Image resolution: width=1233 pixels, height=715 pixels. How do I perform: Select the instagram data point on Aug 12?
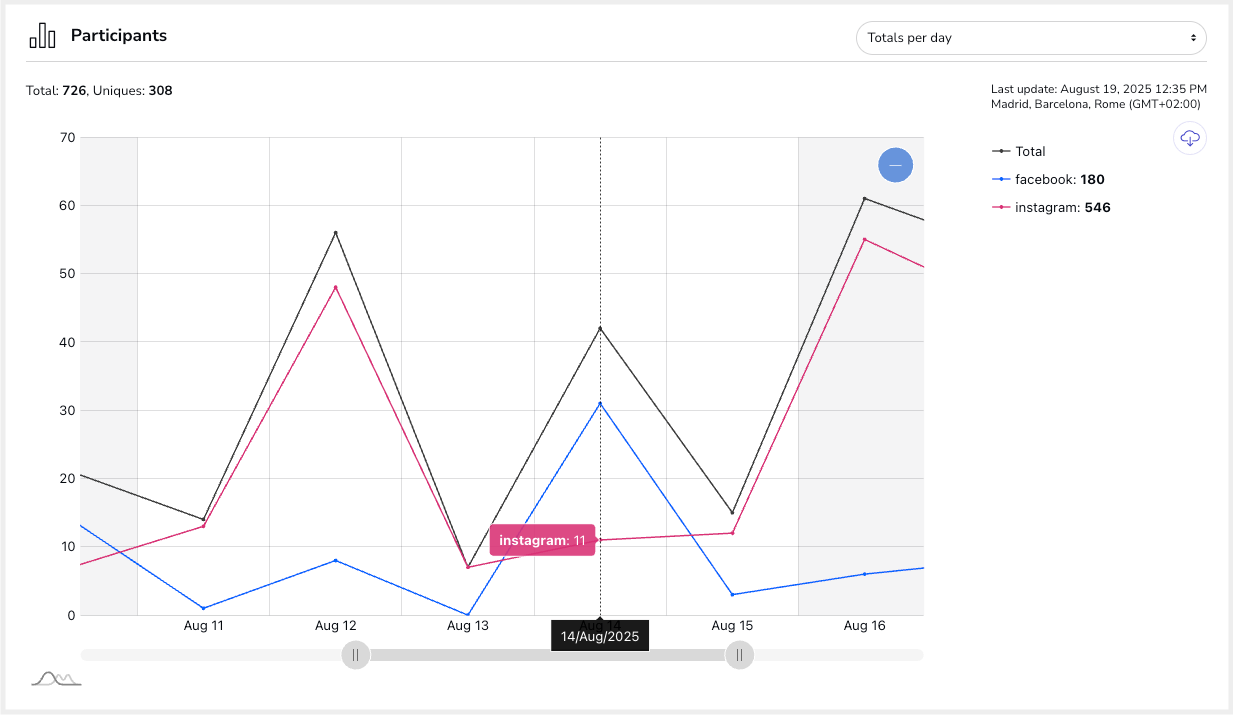(336, 288)
